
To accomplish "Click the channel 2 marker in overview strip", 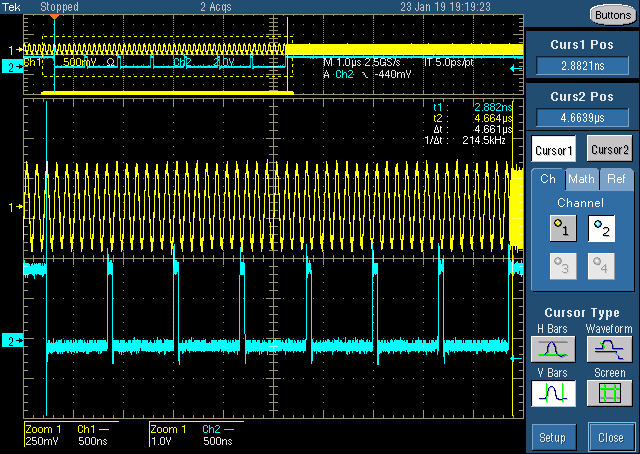I will pos(11,67).
